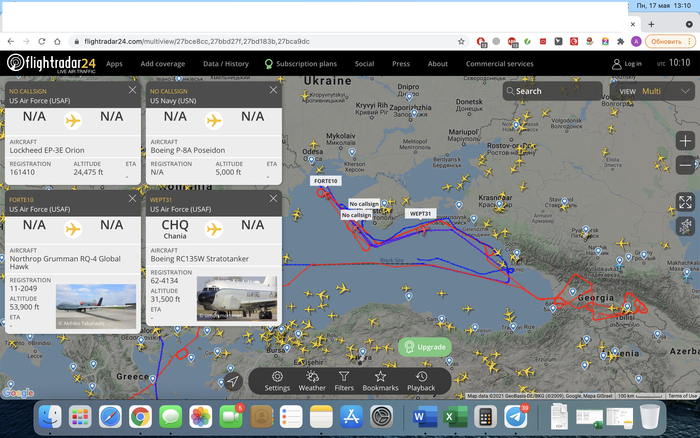This screenshot has width=700, height=438.
Task: Open Microsoft Excel in the Dock
Action: point(455,417)
